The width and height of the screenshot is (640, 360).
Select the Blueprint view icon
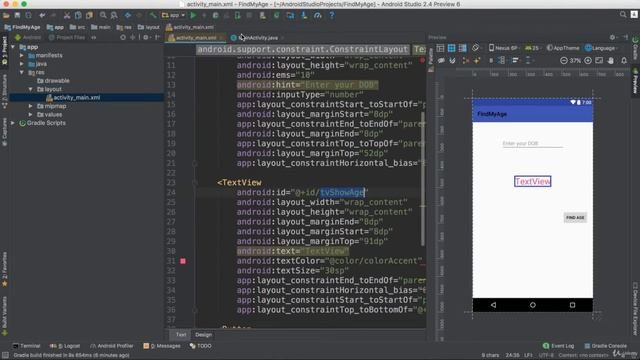coord(451,48)
